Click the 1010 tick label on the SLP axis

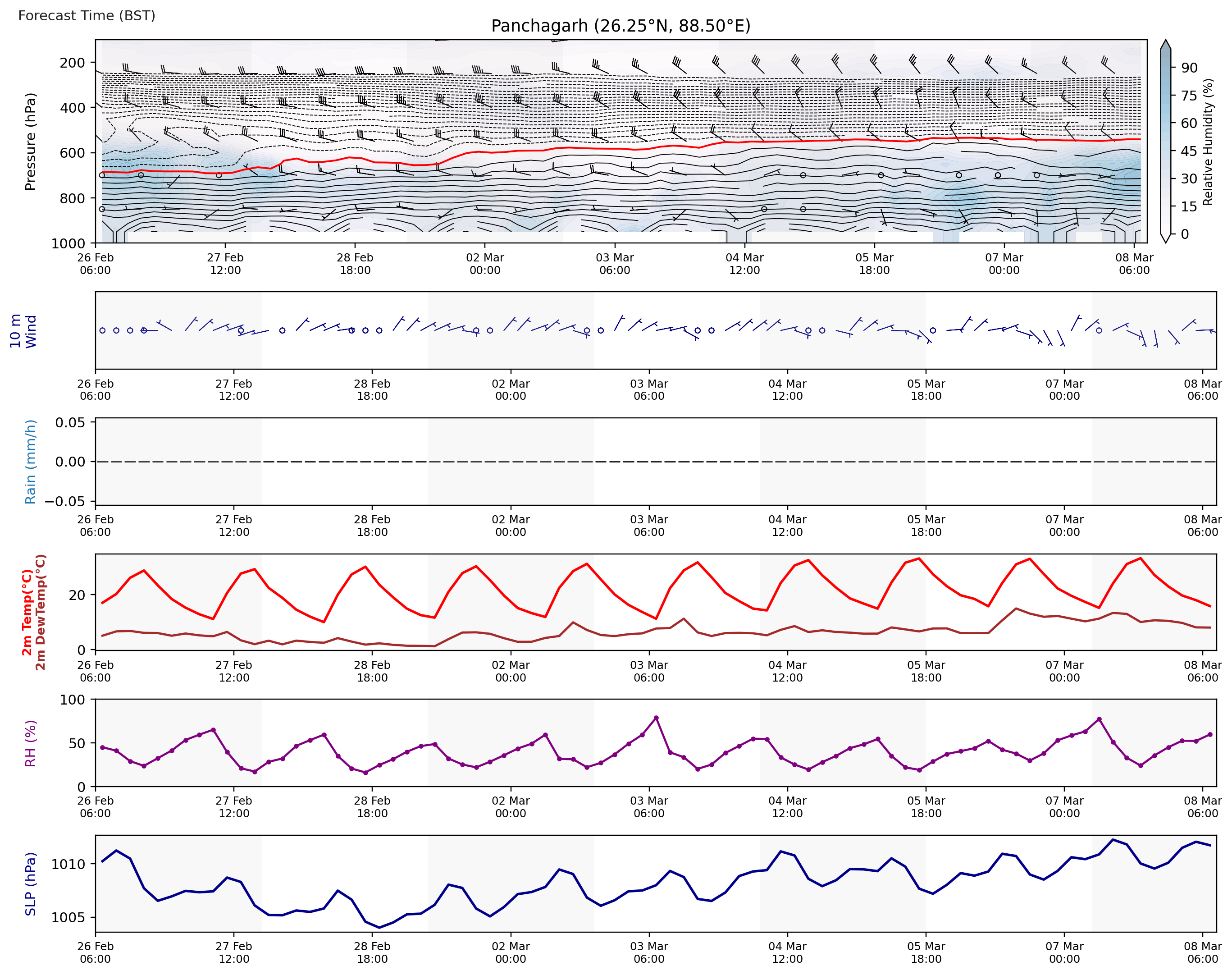pyautogui.click(x=68, y=864)
